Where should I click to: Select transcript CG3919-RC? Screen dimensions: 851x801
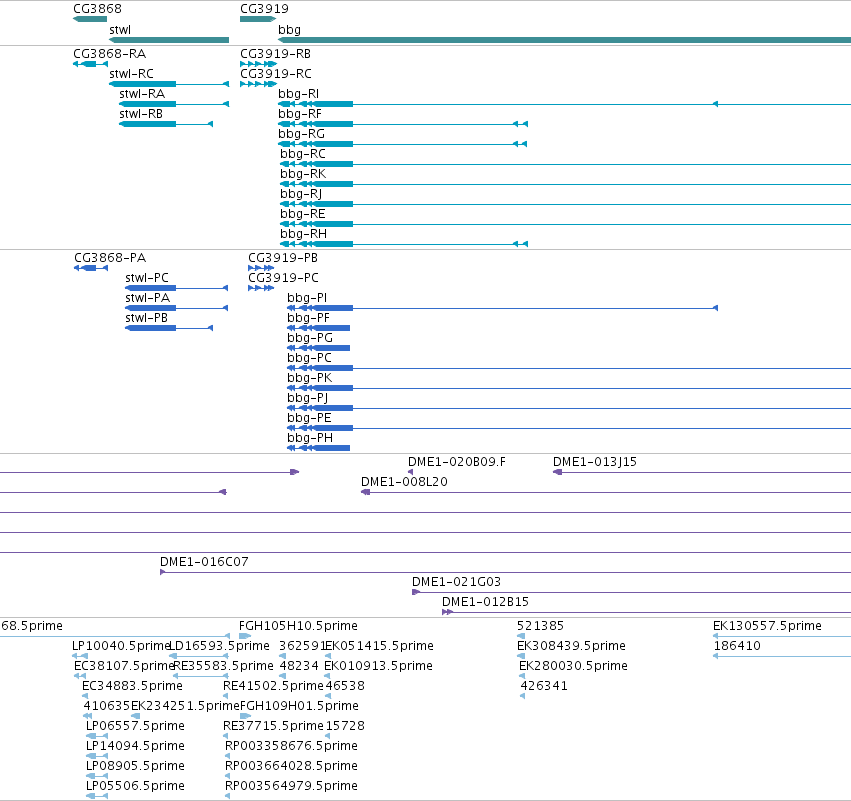[x=276, y=74]
